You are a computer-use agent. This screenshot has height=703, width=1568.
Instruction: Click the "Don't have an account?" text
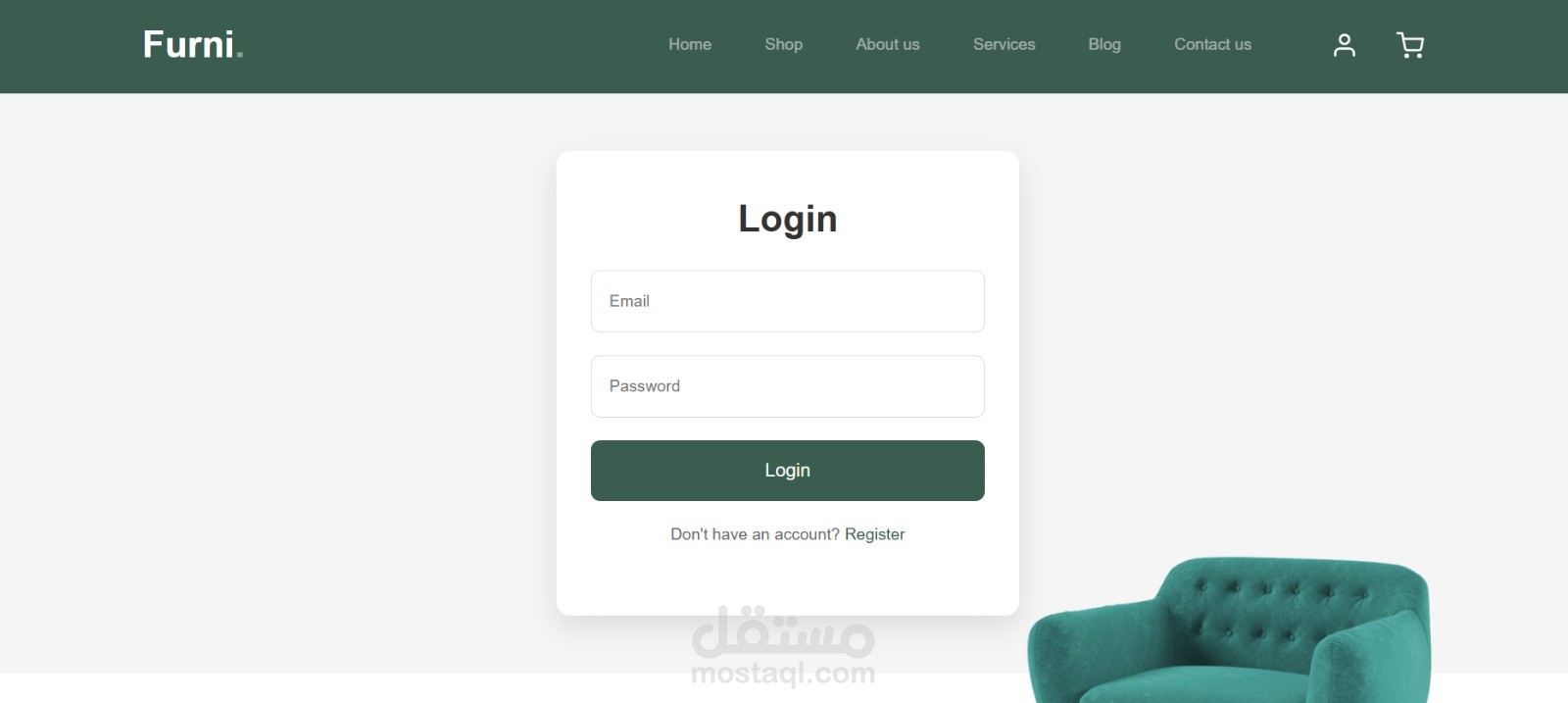tap(755, 534)
